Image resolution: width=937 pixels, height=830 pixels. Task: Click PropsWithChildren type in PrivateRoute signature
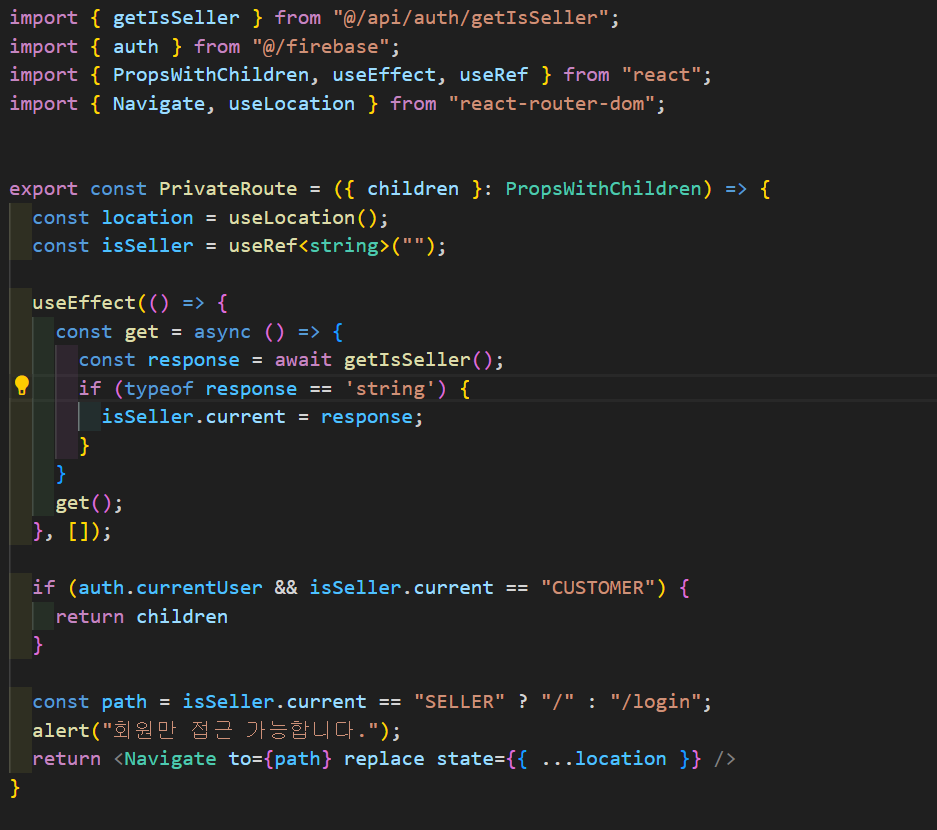603,189
